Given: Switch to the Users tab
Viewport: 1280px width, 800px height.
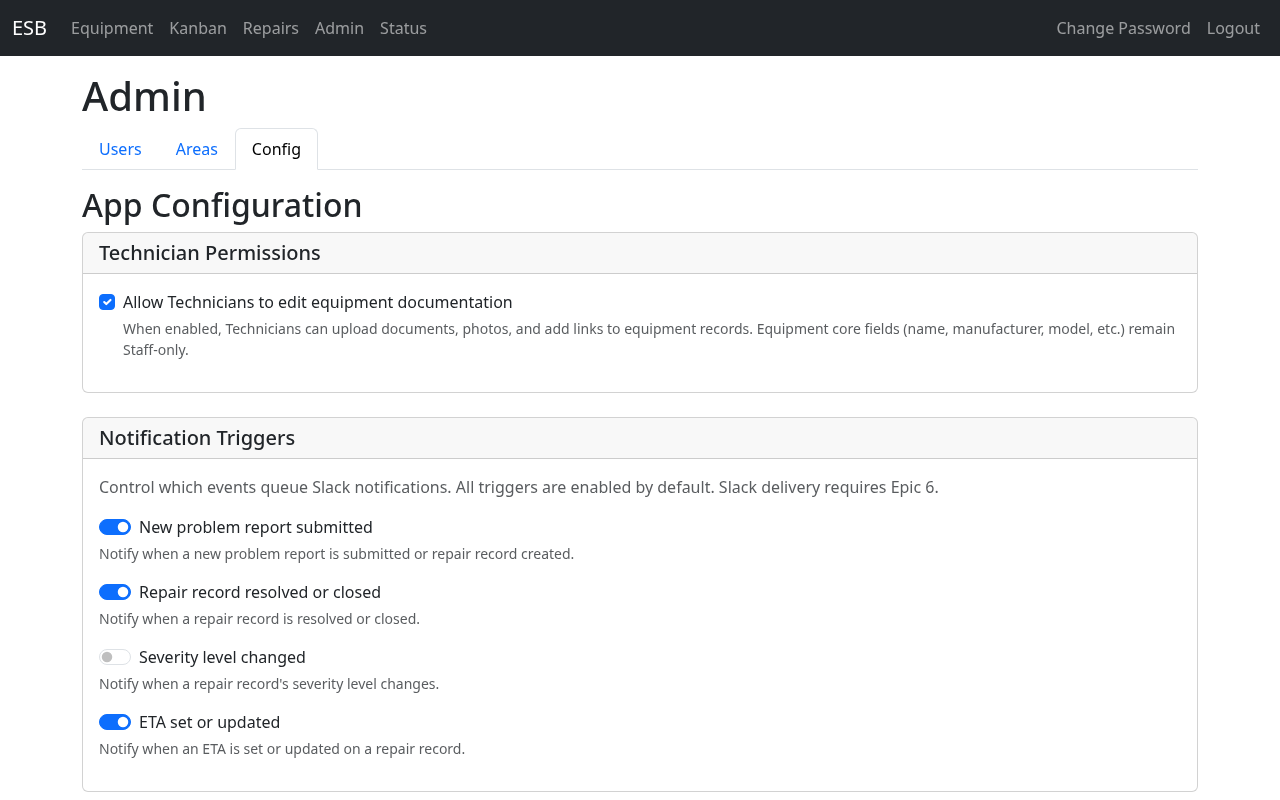Looking at the screenshot, I should pos(120,149).
